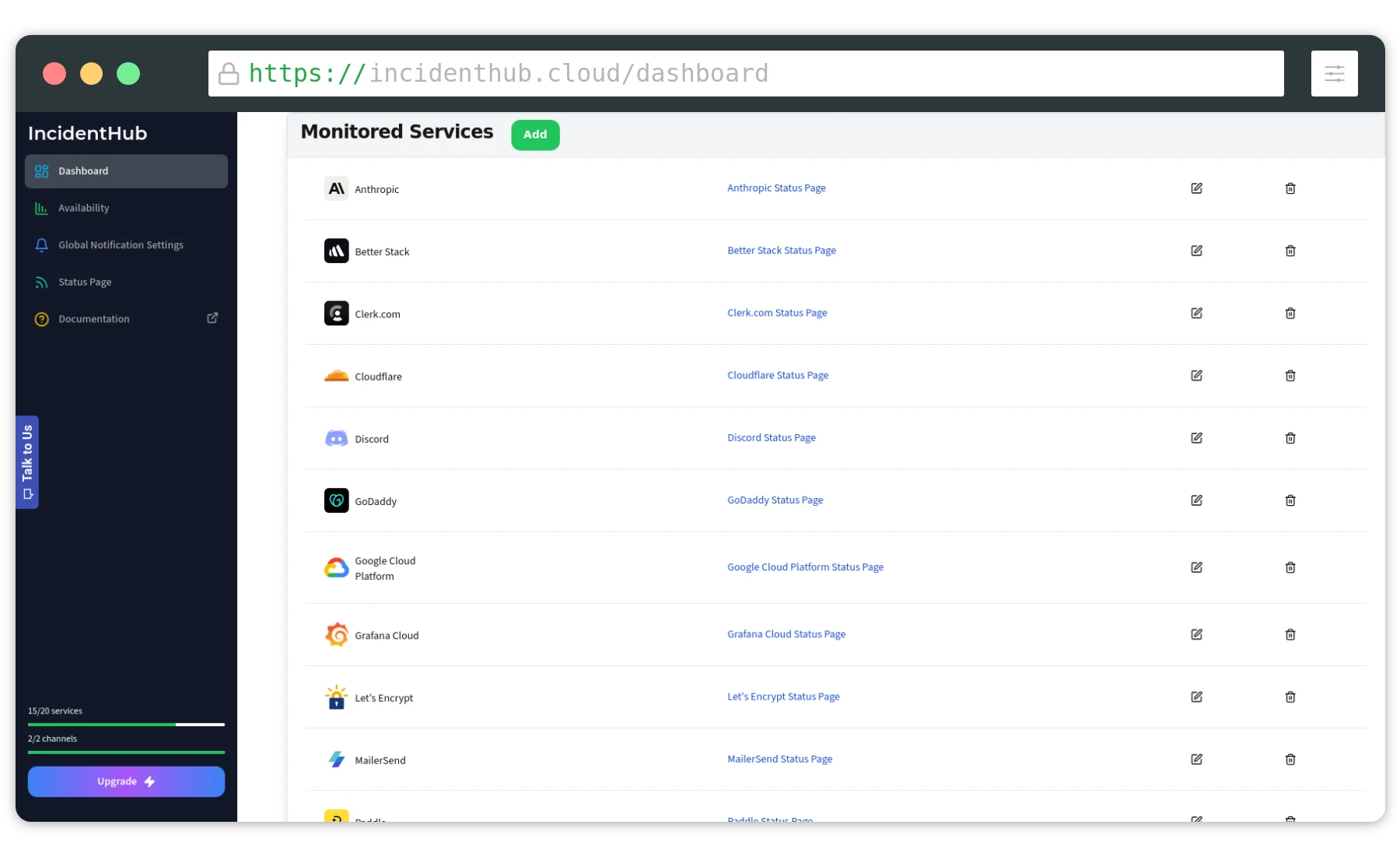Screen dimensions: 1400x856
Task: Edit the Discord service entry
Action: [1196, 438]
